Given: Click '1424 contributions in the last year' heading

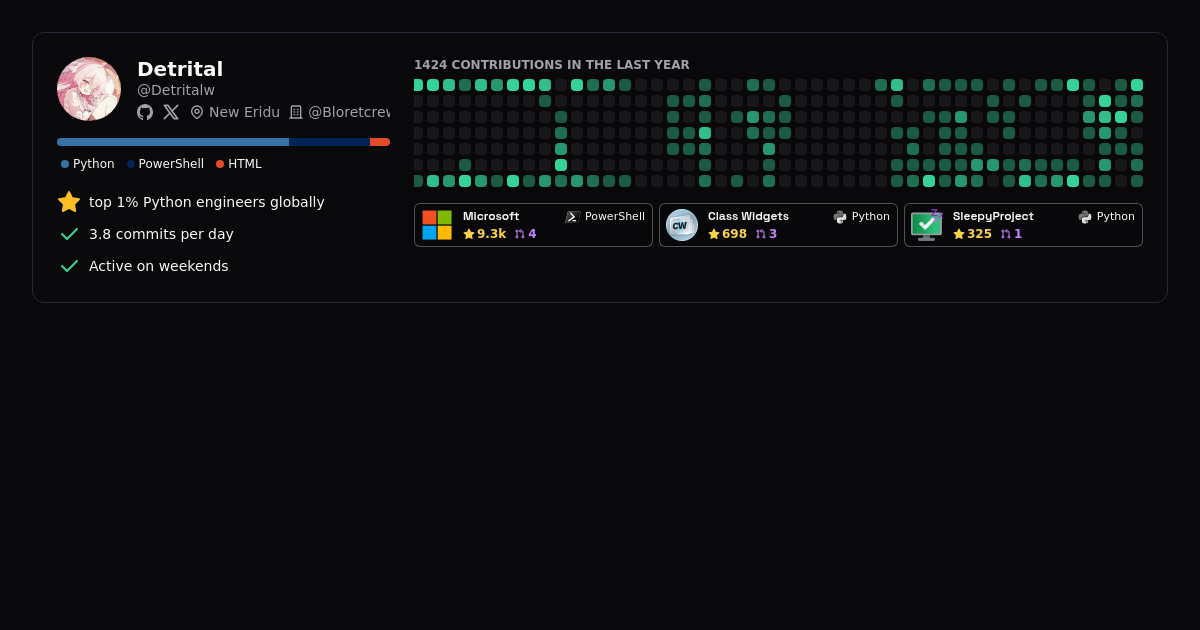Looking at the screenshot, I should point(552,65).
